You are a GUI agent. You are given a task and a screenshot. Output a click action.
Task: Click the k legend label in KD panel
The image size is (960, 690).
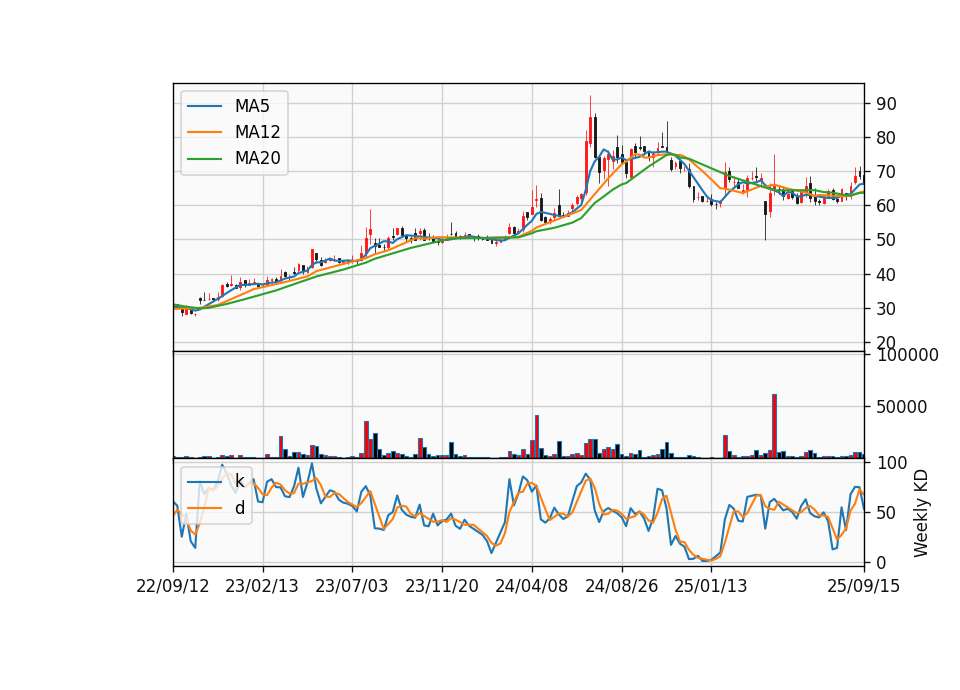(x=239, y=481)
